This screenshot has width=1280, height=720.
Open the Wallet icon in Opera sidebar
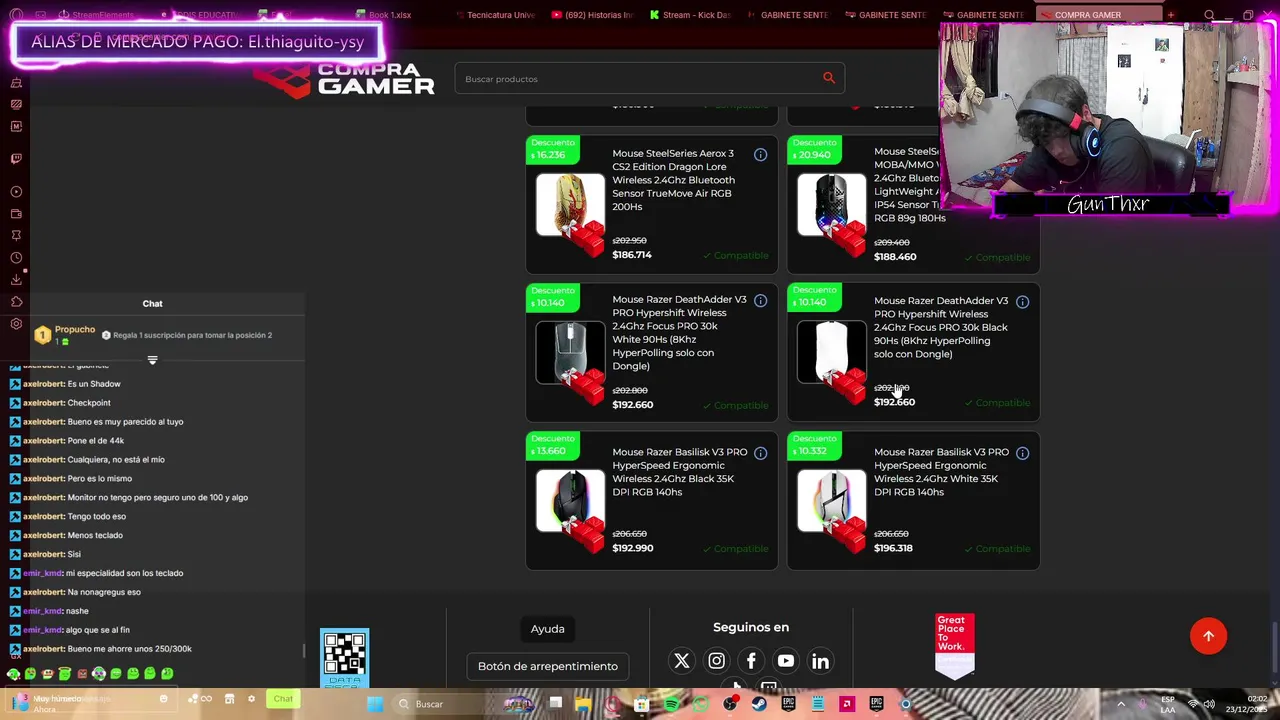coord(16,214)
